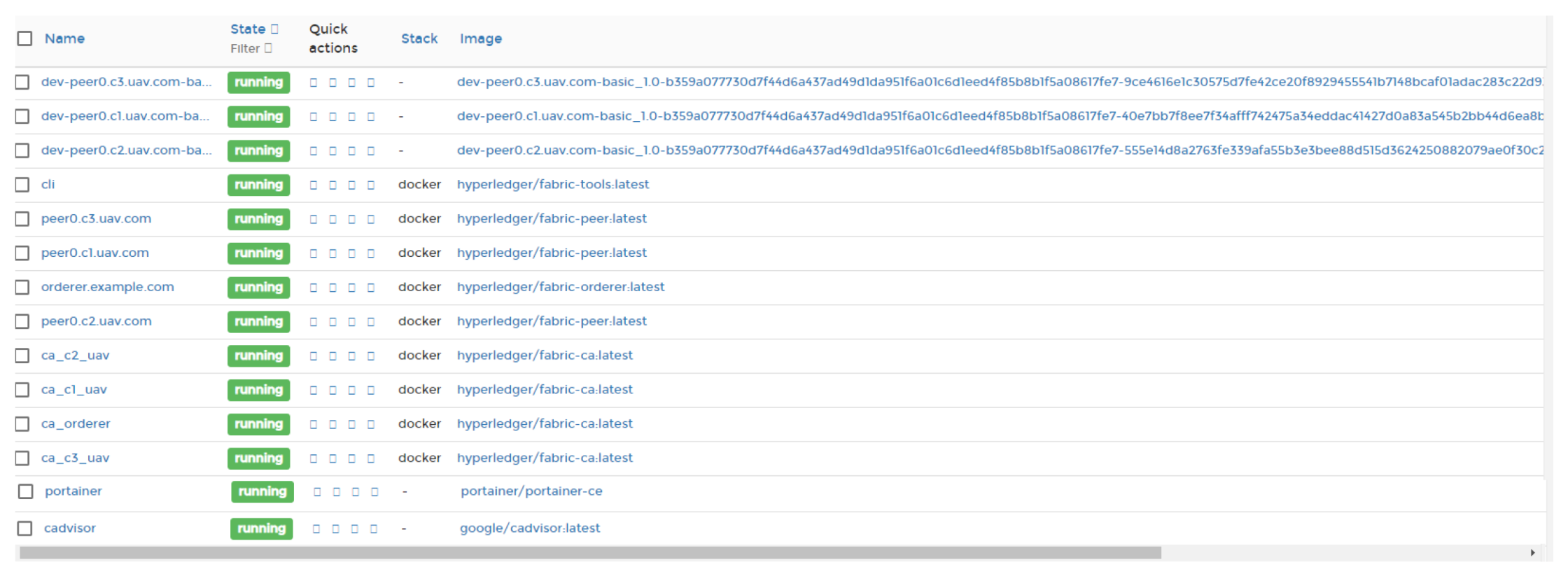Click fourth quick action icon for peer0.c1.uav.com
The image size is (1568, 576).
(371, 253)
